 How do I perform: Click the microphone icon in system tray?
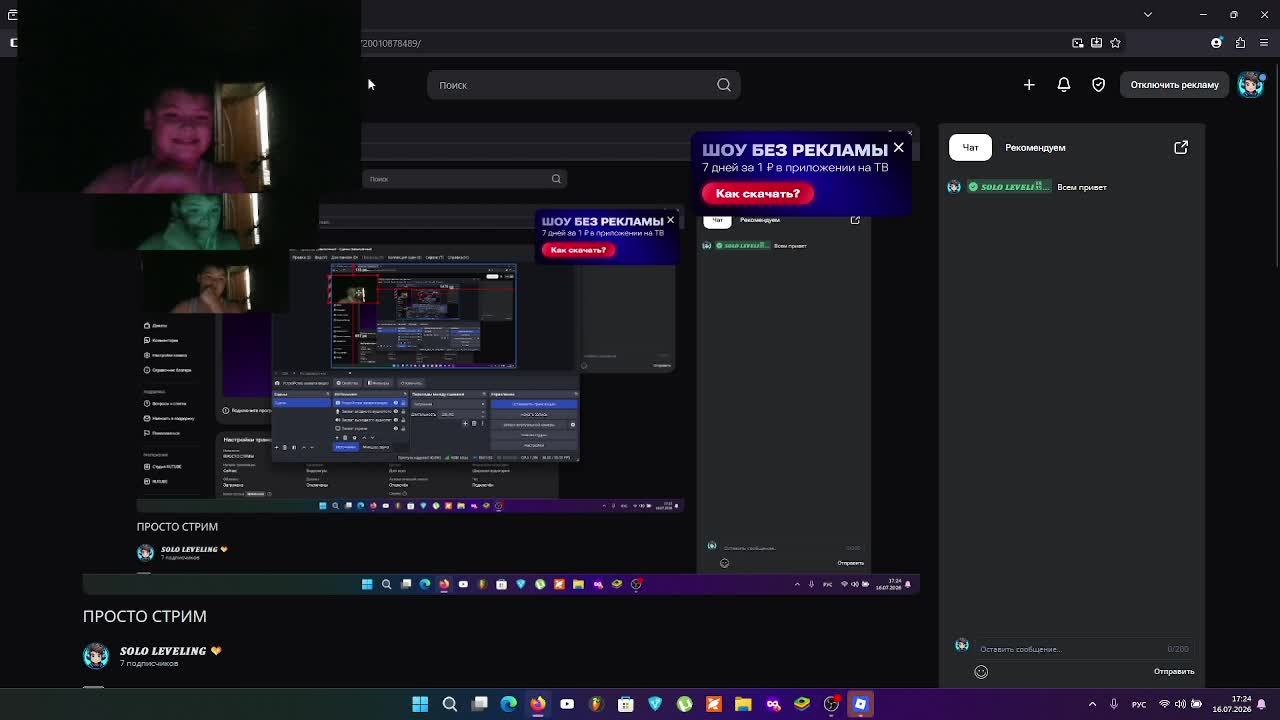coord(1114,704)
